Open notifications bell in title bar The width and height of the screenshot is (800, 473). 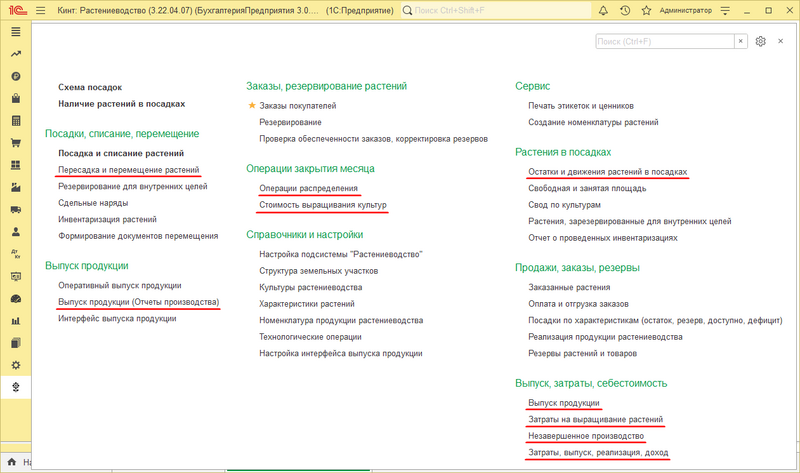point(603,10)
